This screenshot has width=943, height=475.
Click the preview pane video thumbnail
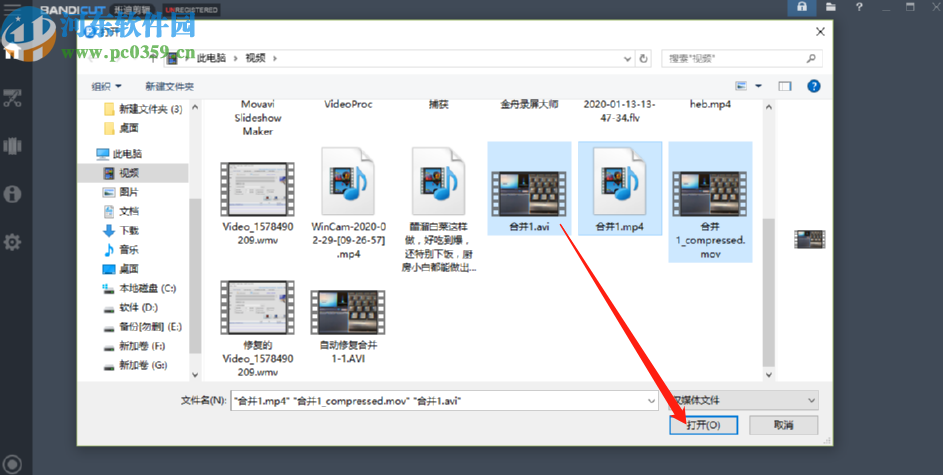point(809,239)
